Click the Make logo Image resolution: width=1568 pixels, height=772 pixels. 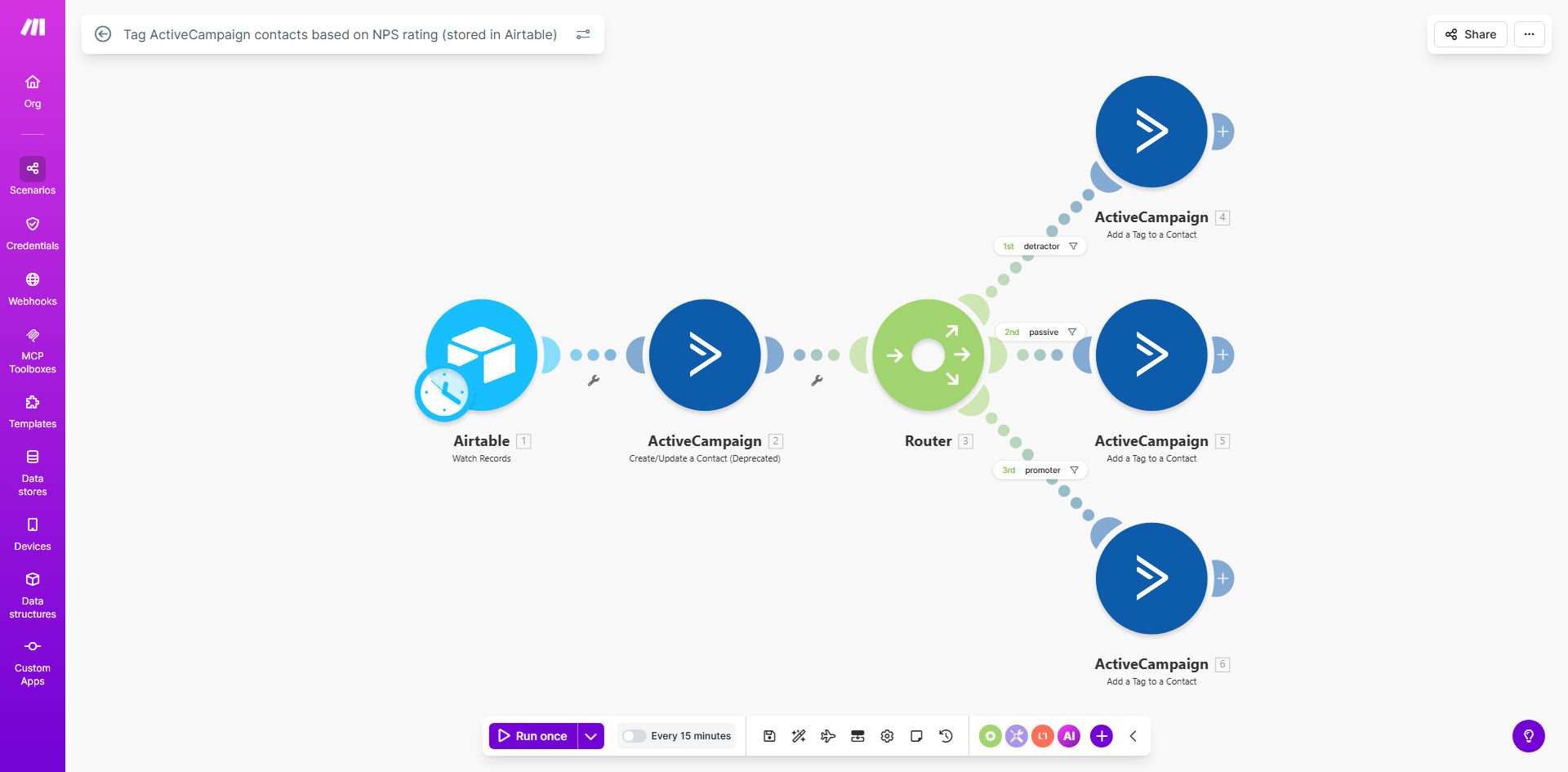click(33, 27)
